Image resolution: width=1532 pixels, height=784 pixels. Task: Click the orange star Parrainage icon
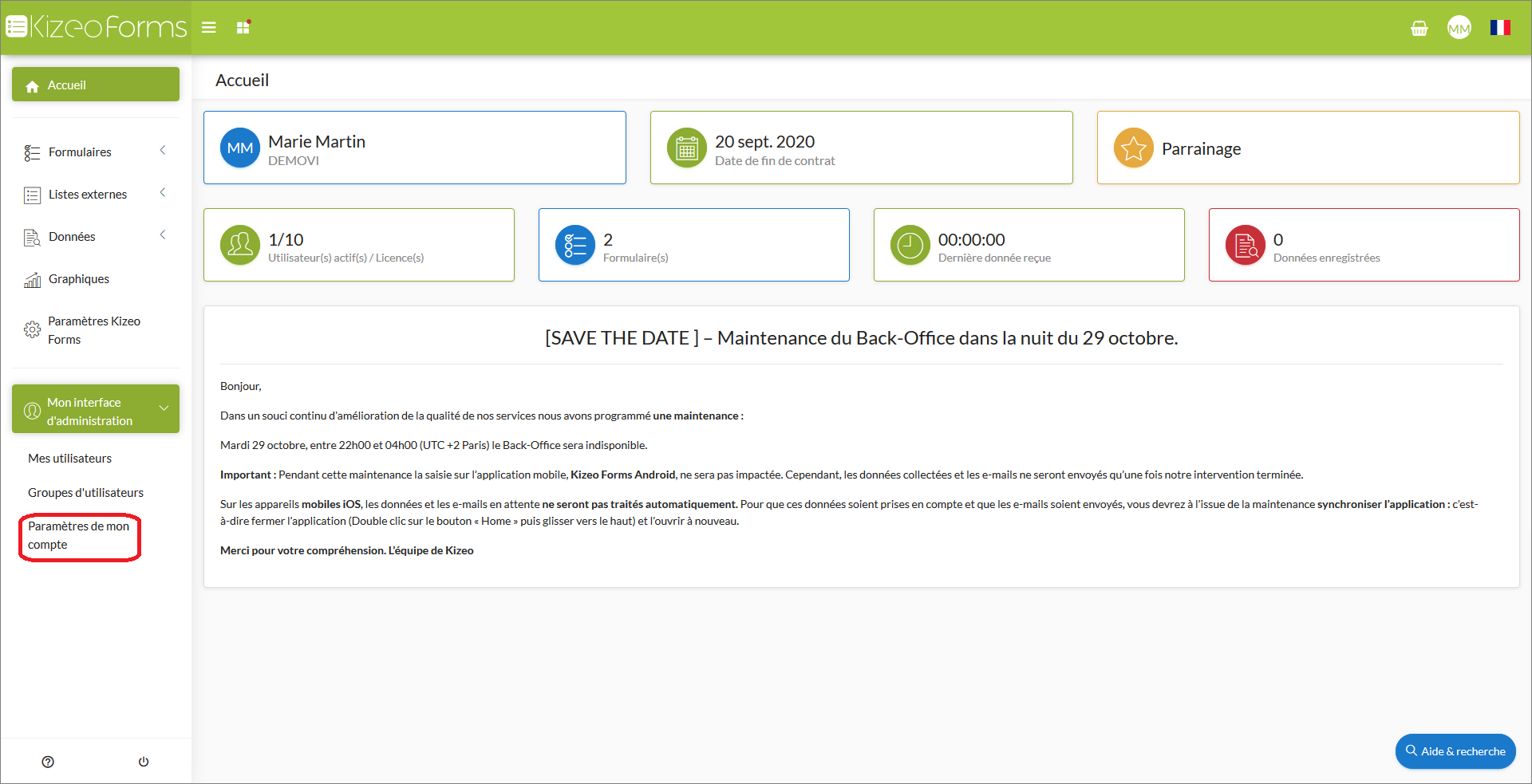point(1134,148)
